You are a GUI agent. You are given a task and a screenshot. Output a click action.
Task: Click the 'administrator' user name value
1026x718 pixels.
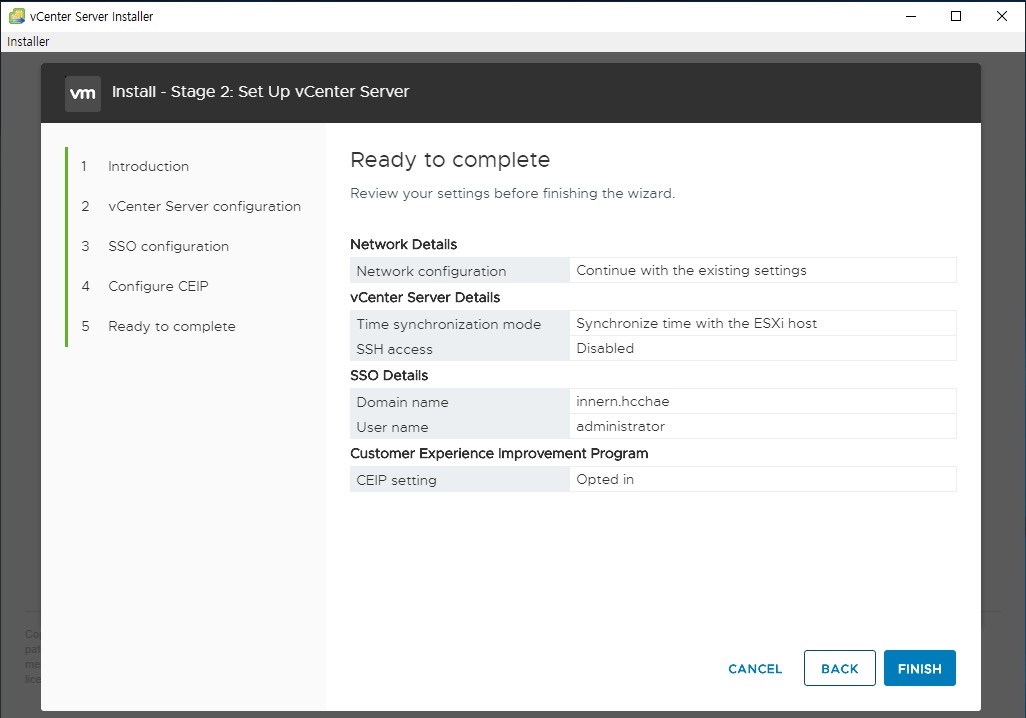point(620,426)
